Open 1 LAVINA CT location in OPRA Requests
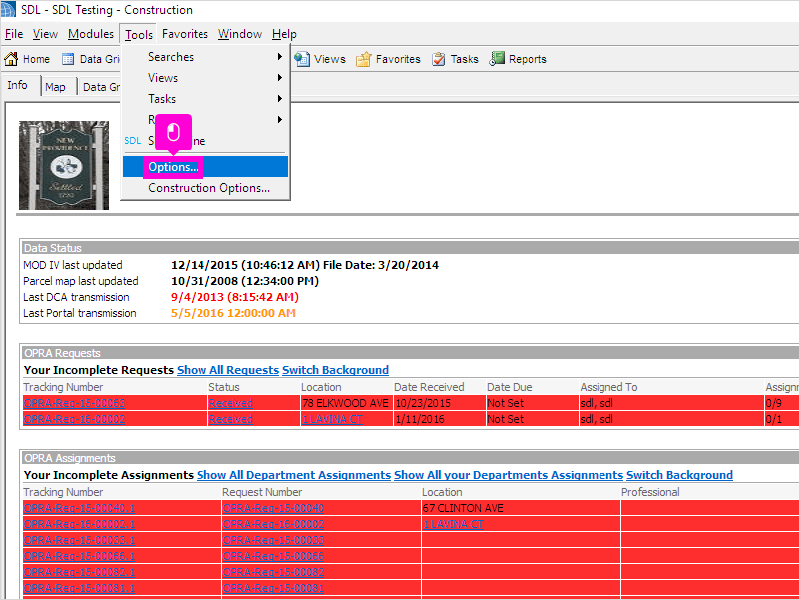 point(332,419)
